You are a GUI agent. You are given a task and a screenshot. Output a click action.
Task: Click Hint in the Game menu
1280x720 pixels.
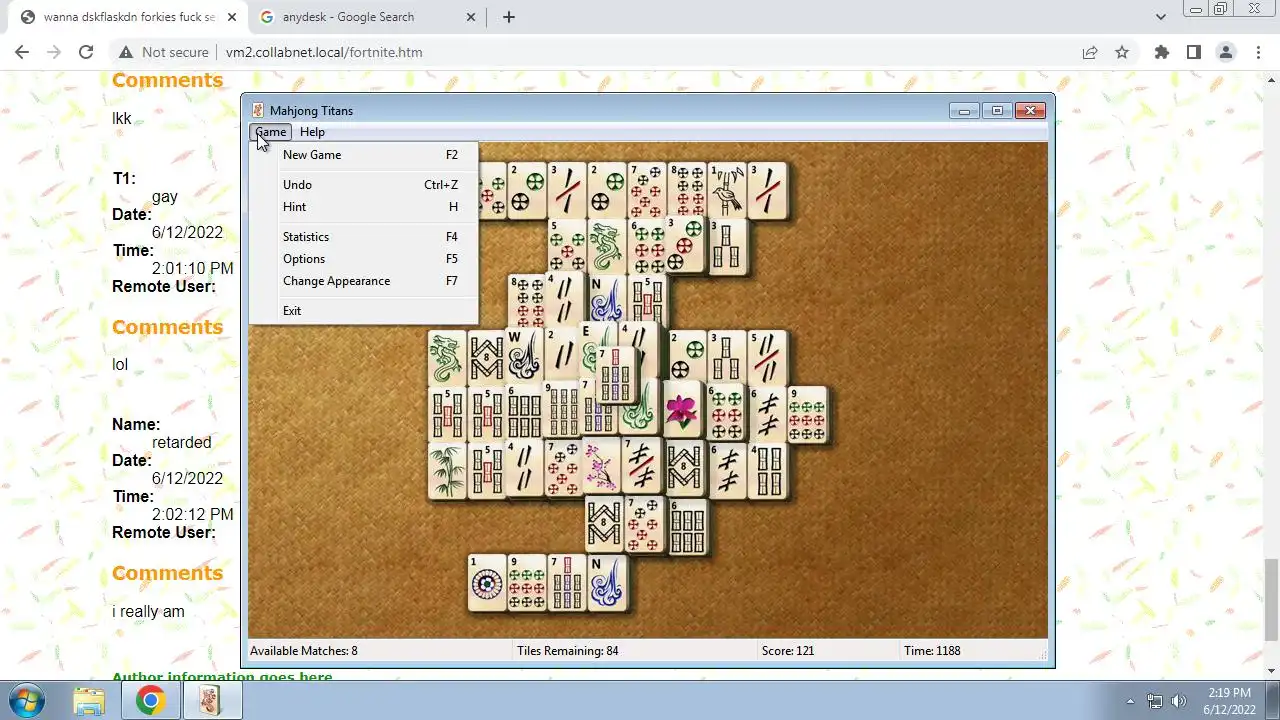364,207
